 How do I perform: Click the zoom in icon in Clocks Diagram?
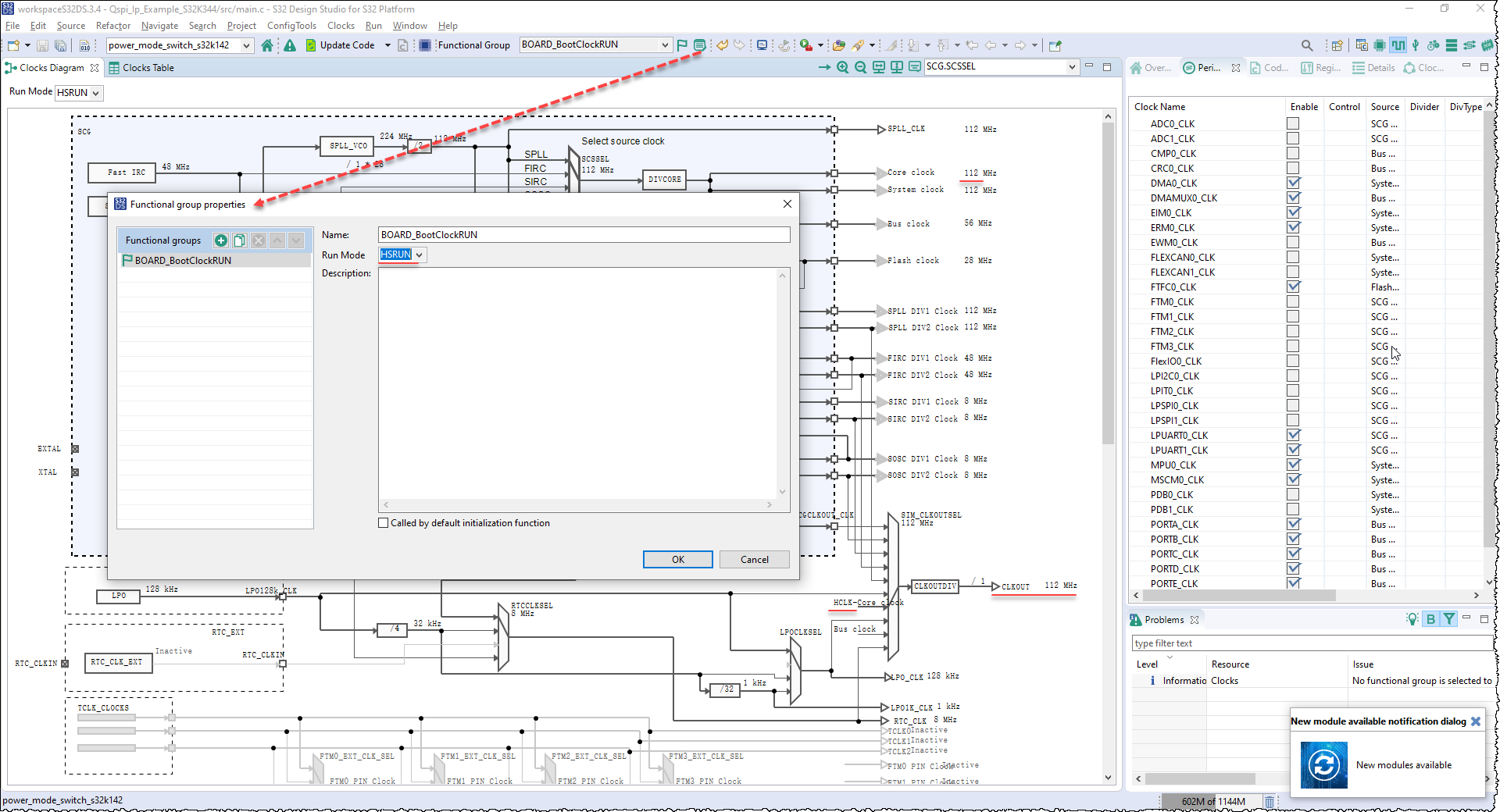842,67
